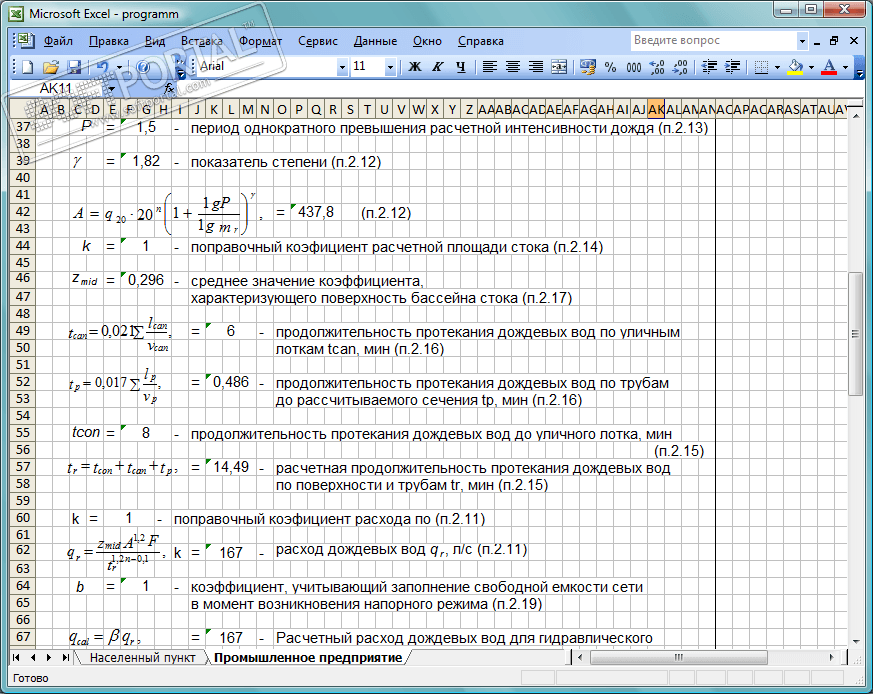The height and width of the screenshot is (694, 873).
Task: Open the Правка menu
Action: tap(109, 41)
